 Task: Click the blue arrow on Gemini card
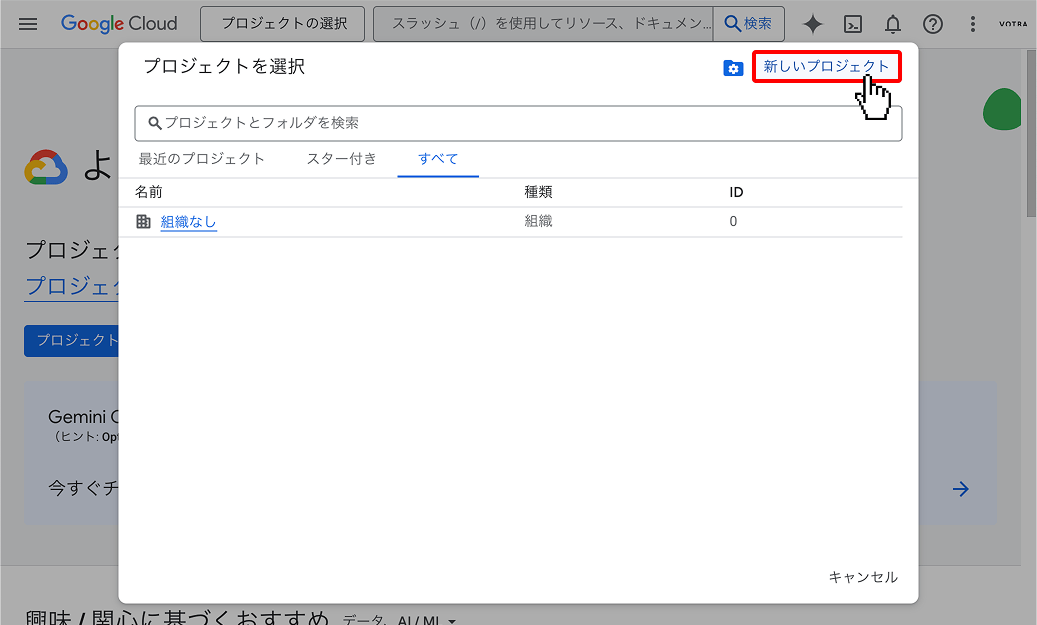tap(960, 489)
